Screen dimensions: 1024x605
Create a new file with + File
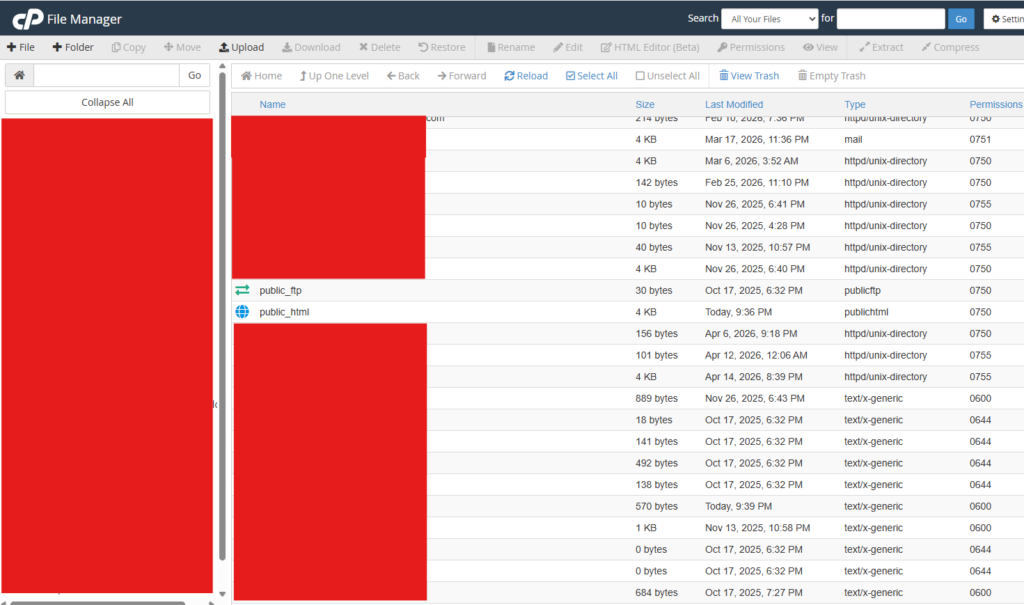click(x=21, y=47)
